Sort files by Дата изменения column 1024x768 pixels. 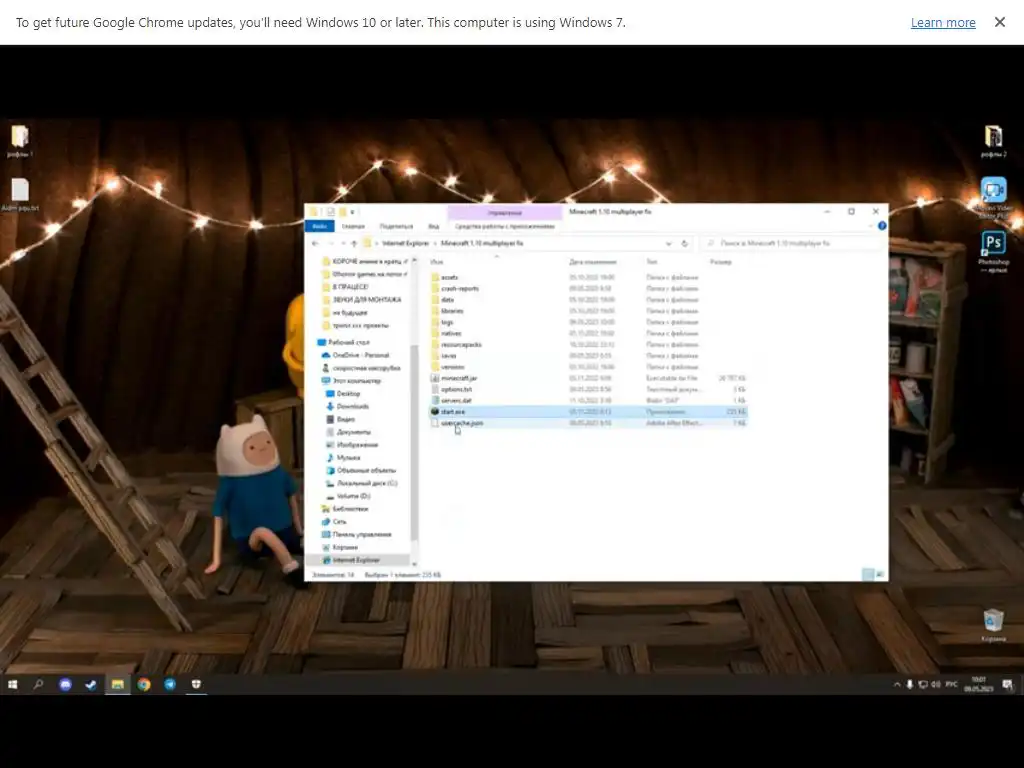pos(592,262)
